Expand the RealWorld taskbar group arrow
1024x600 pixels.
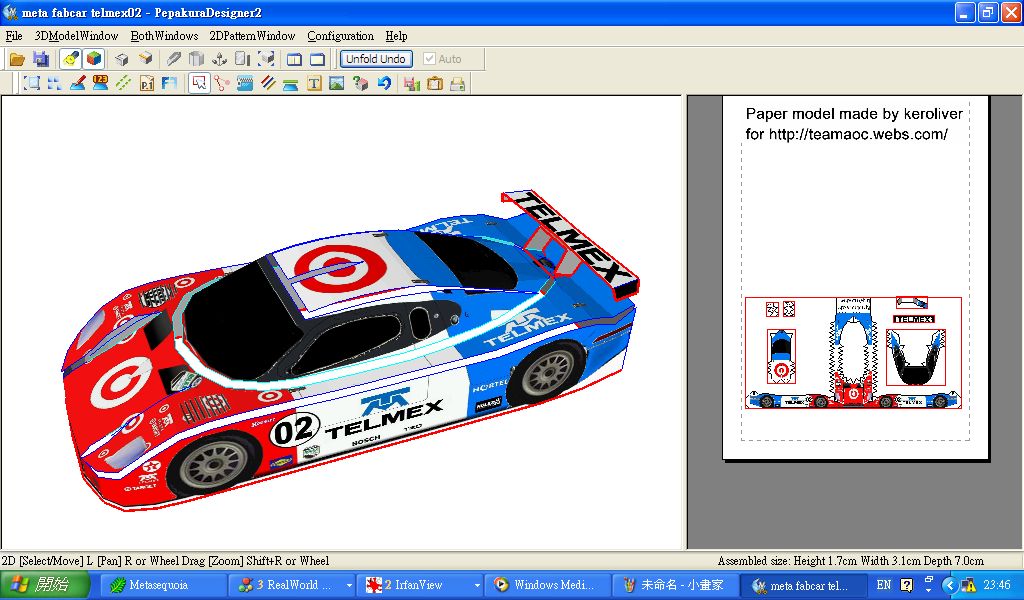[349, 586]
